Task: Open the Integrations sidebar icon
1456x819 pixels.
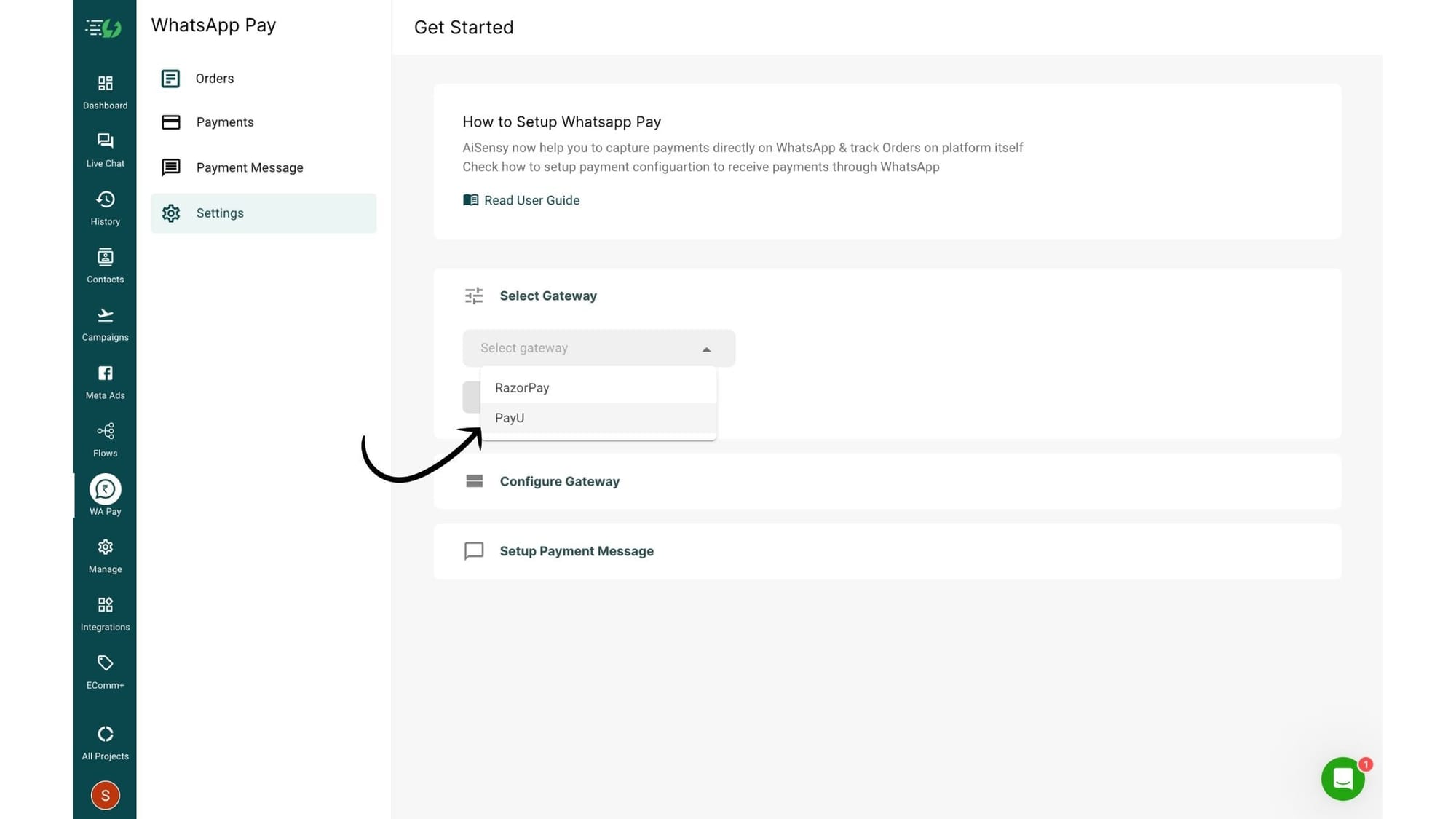Action: (x=105, y=605)
